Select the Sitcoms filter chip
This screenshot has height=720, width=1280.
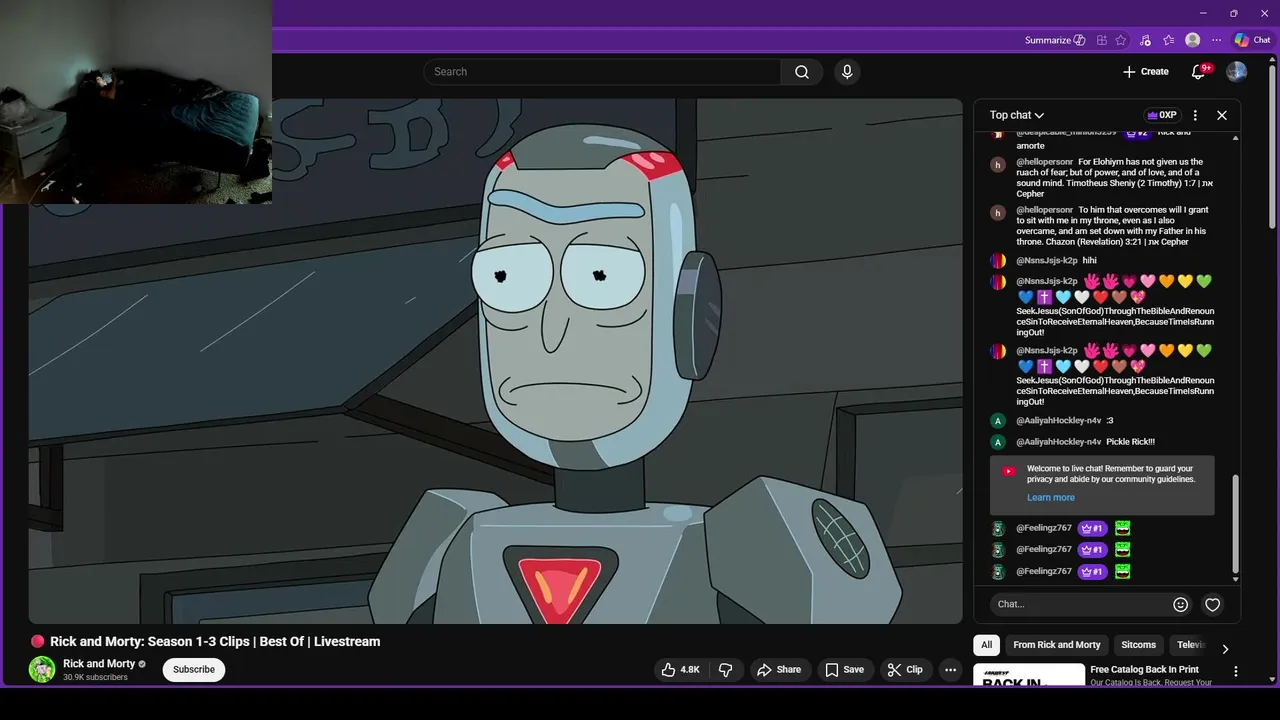1138,645
